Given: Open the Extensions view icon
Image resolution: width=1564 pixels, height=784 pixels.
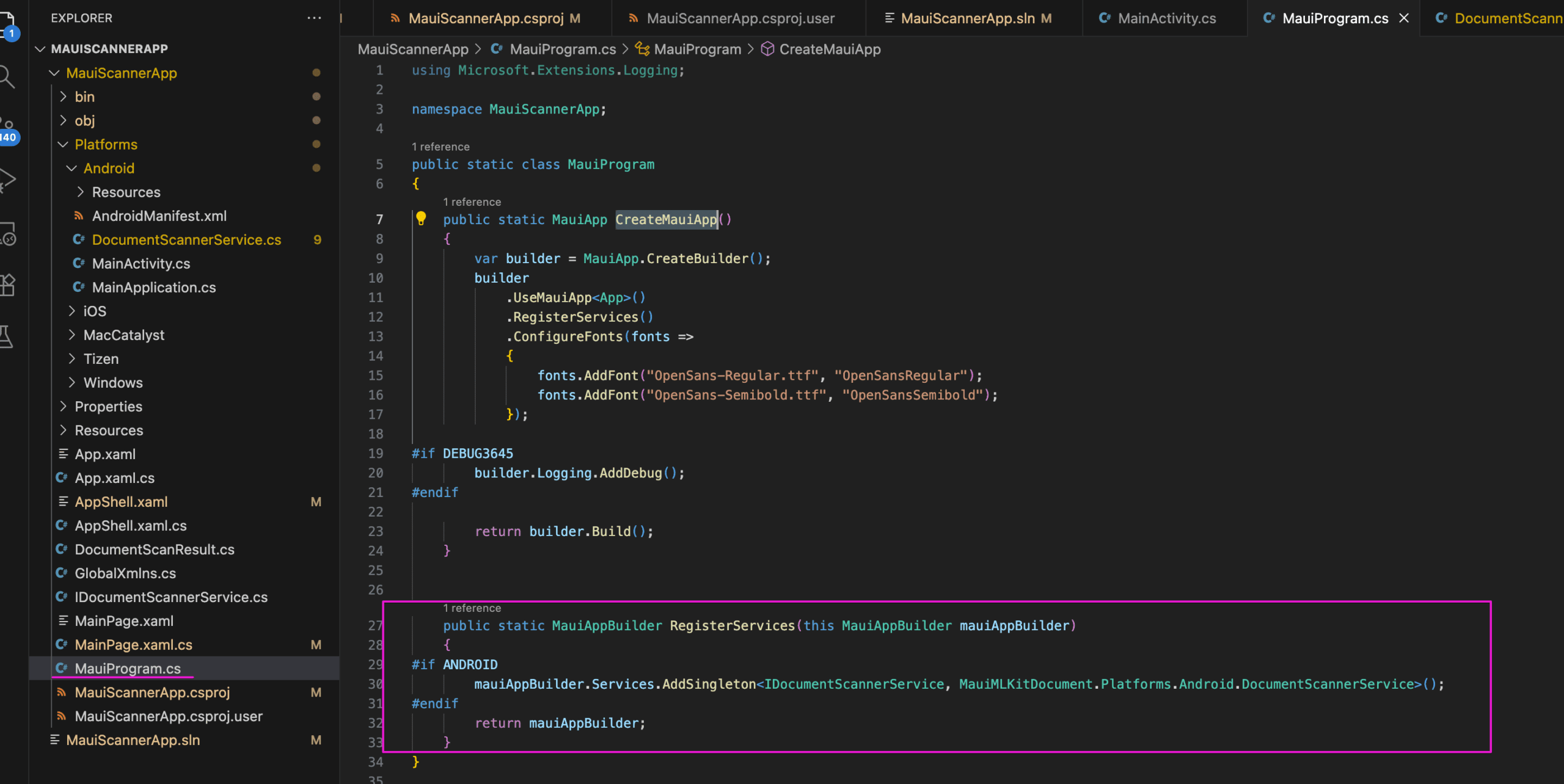Looking at the screenshot, I should (6, 285).
